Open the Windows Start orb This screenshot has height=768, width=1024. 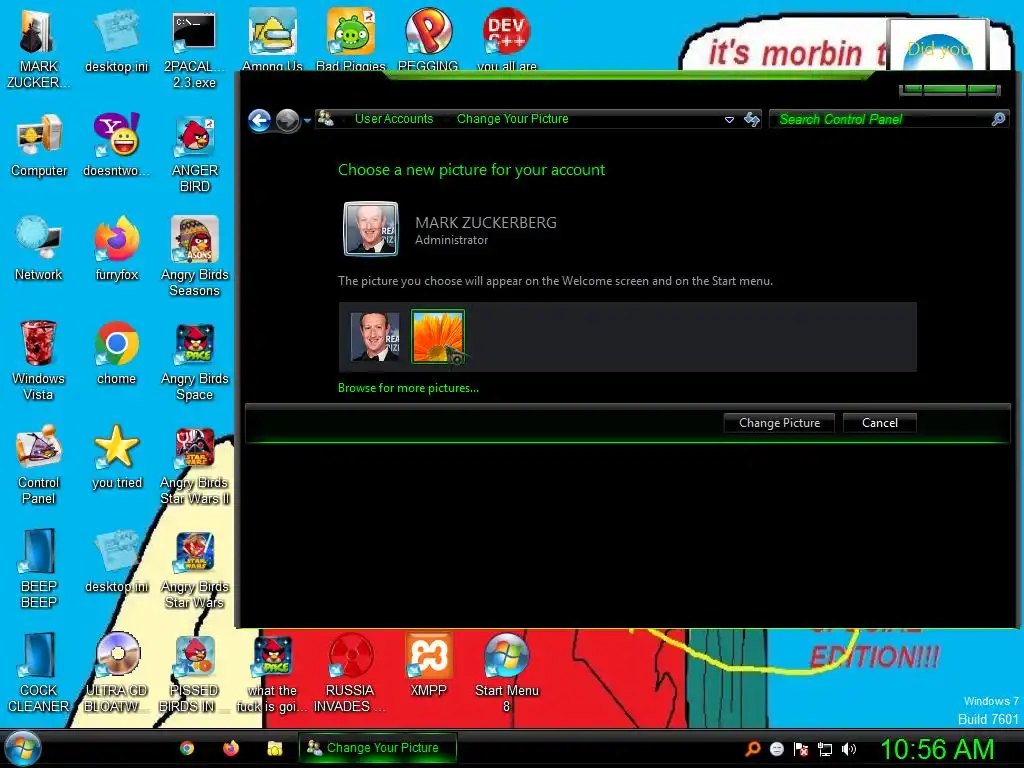(x=22, y=748)
